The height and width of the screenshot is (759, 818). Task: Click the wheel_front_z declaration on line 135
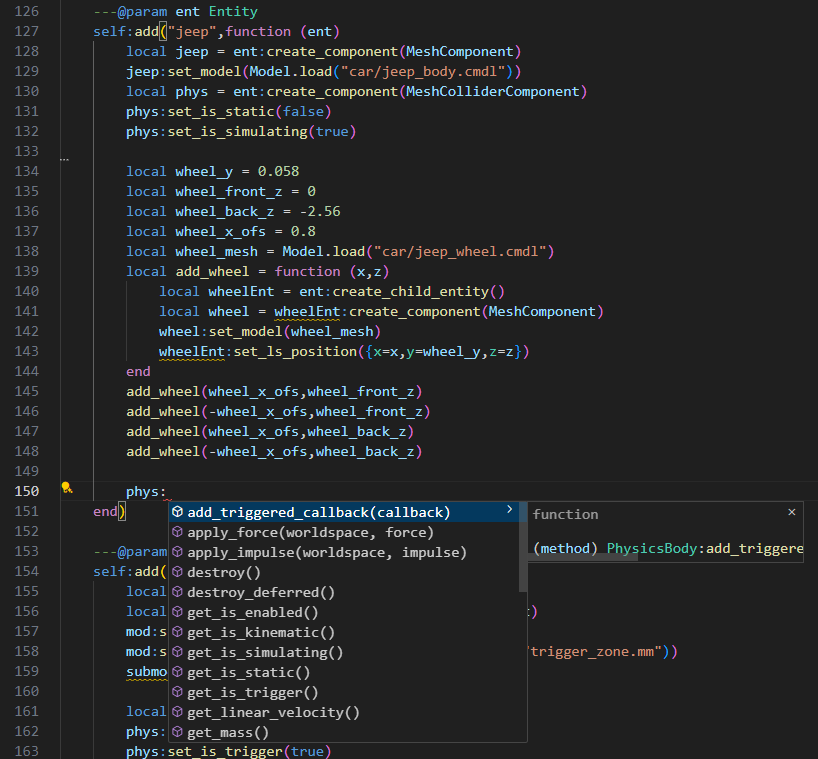point(229,191)
